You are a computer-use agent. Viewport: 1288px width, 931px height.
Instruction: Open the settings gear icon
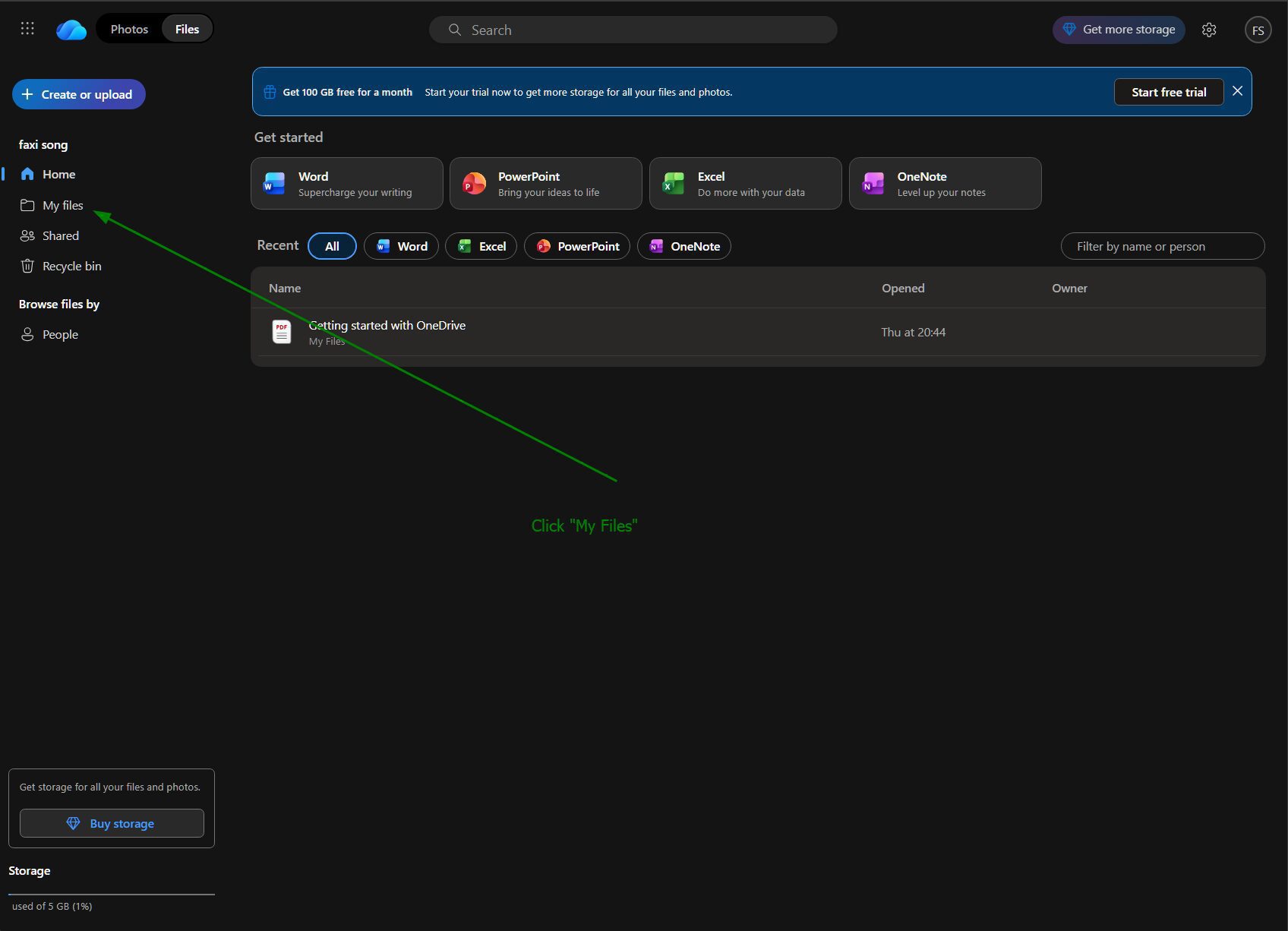coord(1209,30)
